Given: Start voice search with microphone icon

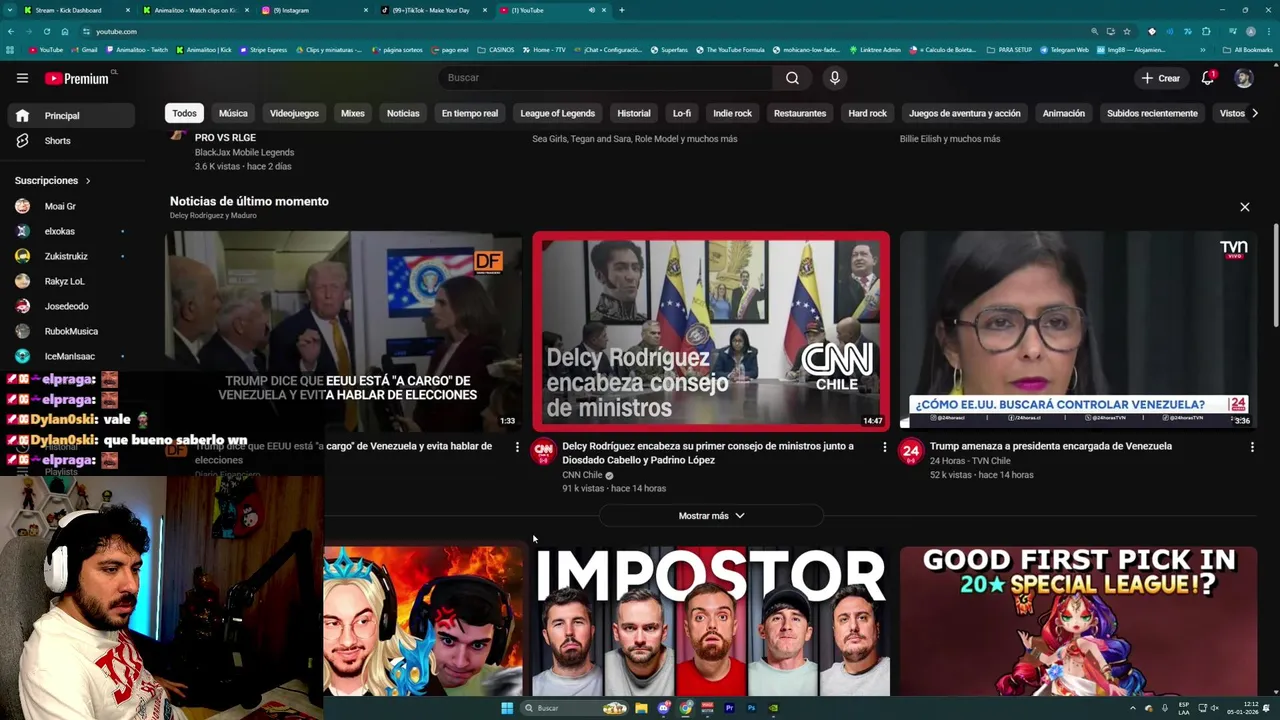Looking at the screenshot, I should [x=834, y=78].
